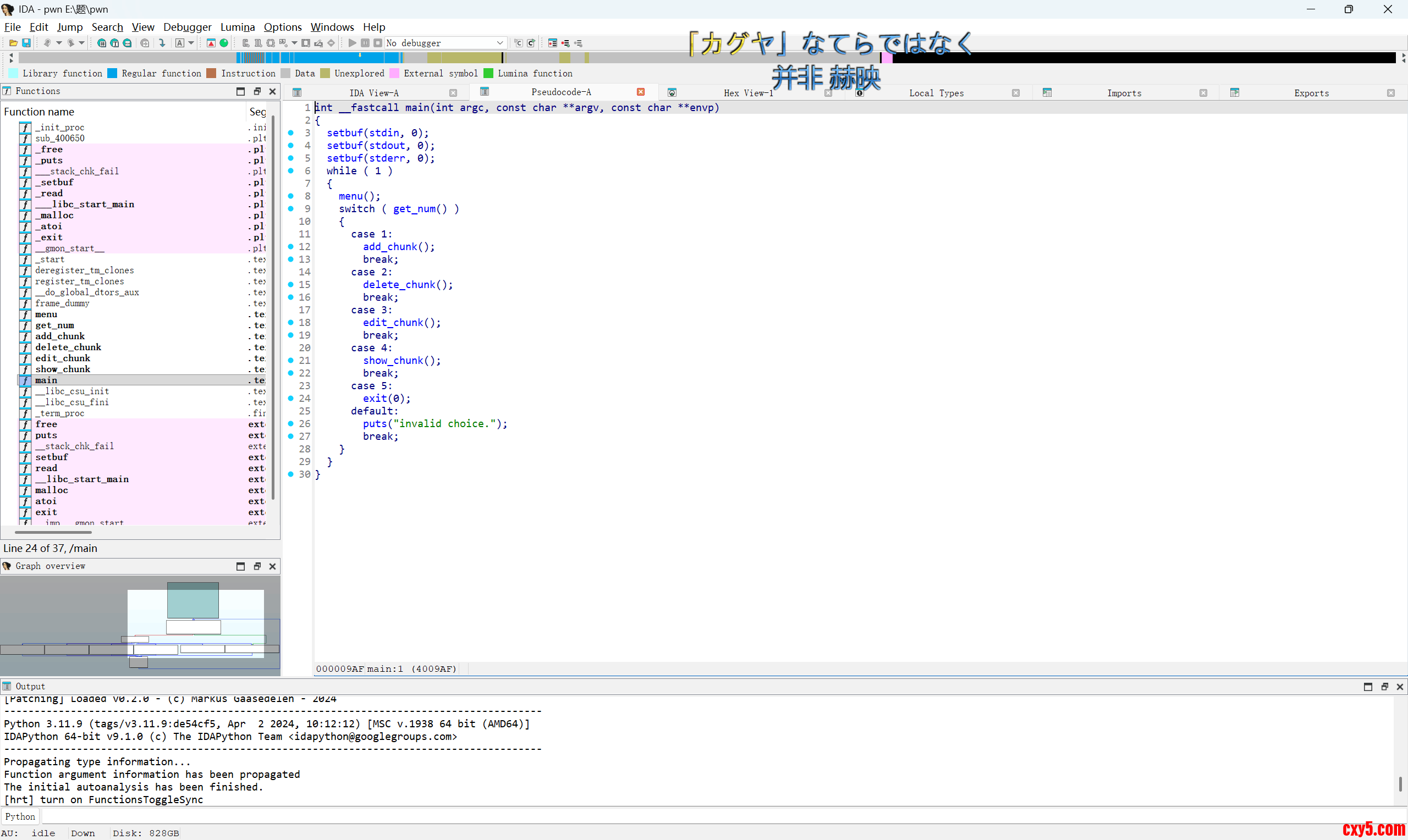Open the No debugger combo box

coord(445,43)
